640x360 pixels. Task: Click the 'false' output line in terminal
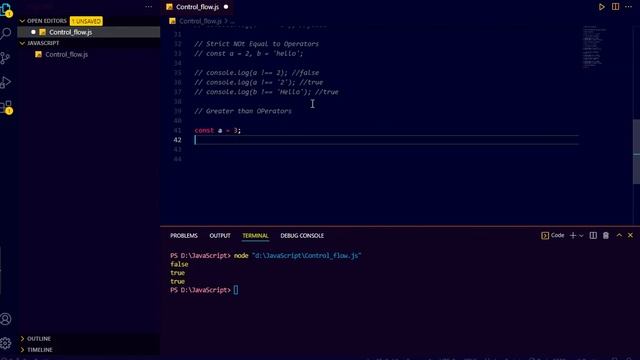(179, 264)
